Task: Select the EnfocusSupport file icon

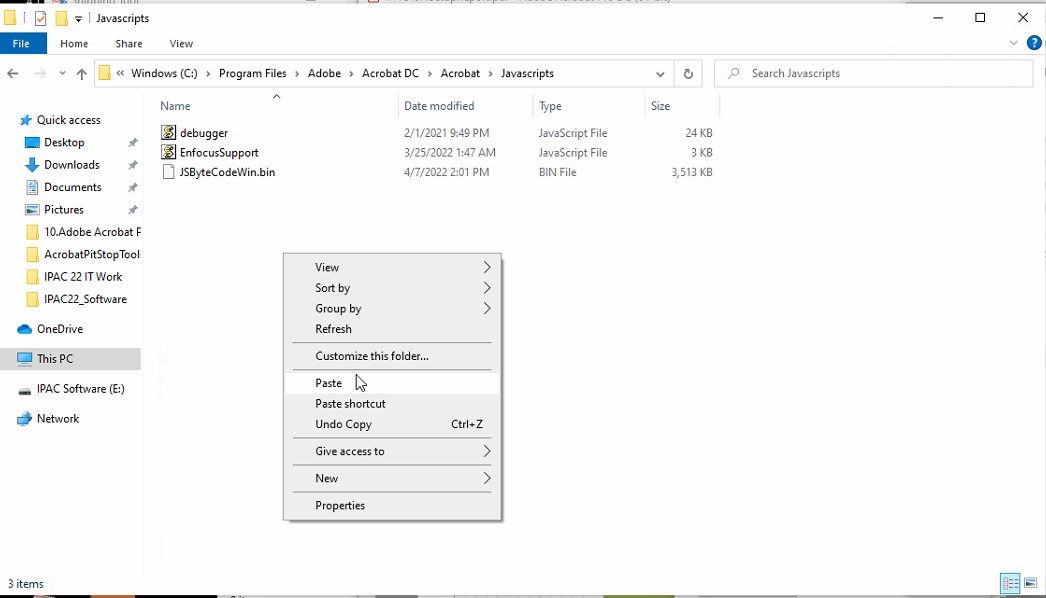Action: tap(168, 153)
